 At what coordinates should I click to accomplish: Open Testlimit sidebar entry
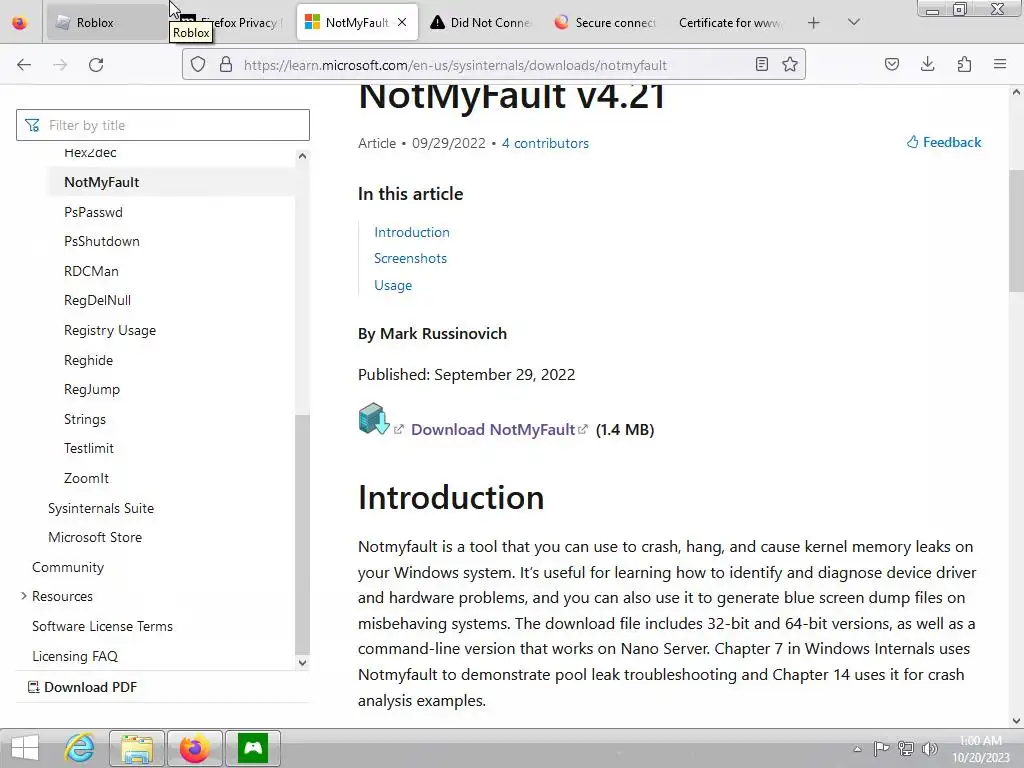[x=89, y=448]
